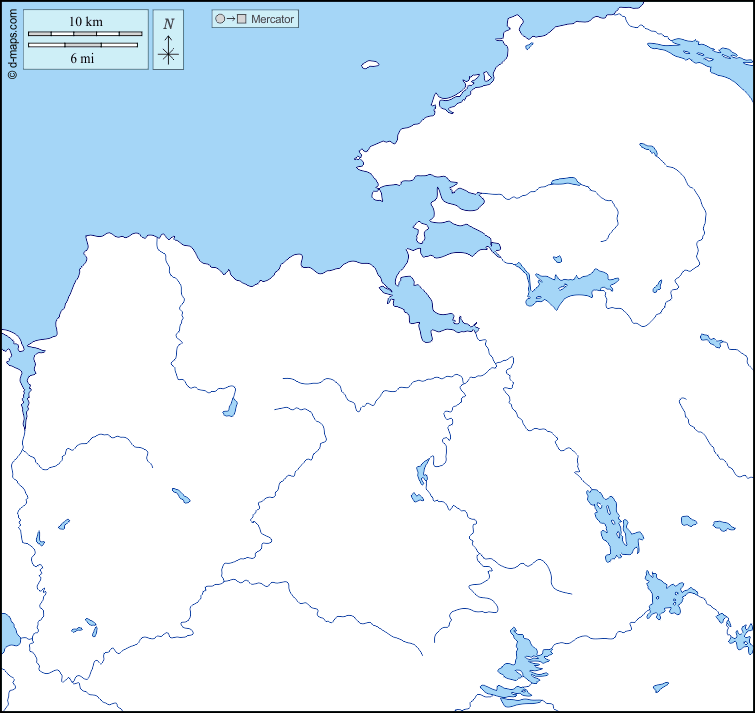Click the 10 km scale label
This screenshot has width=755, height=713.
pos(85,21)
